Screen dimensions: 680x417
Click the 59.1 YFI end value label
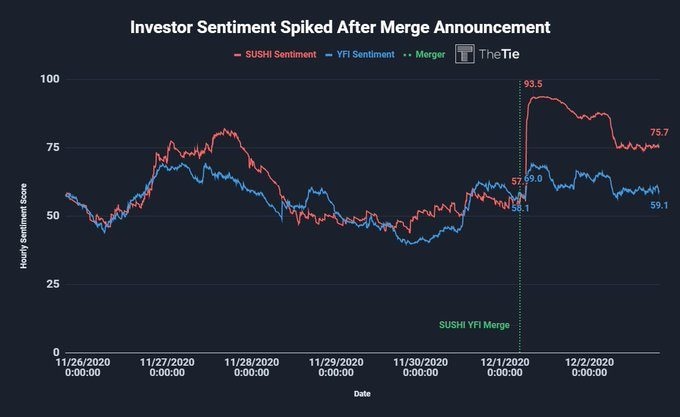point(659,205)
